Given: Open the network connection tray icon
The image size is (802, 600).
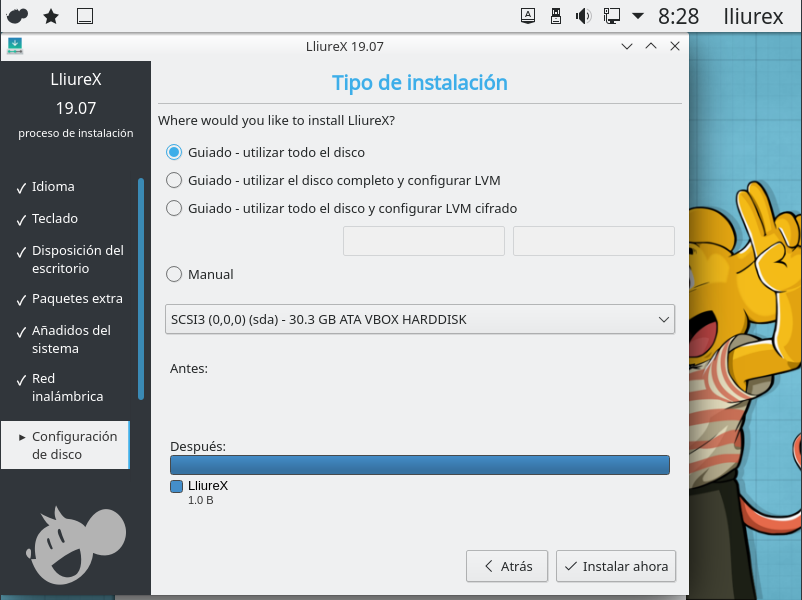Looking at the screenshot, I should coord(611,16).
